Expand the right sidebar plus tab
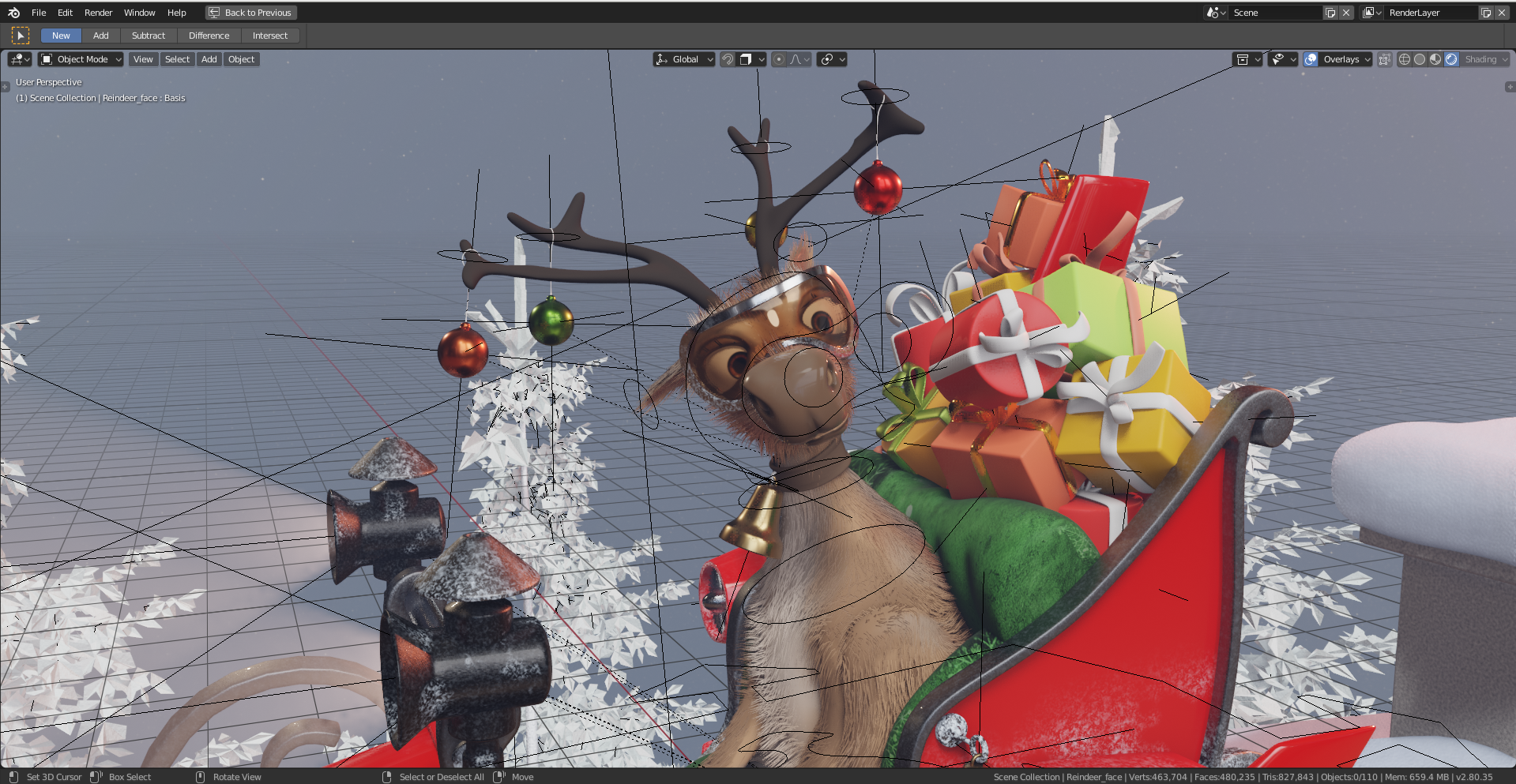This screenshot has width=1516, height=784. [x=1510, y=87]
